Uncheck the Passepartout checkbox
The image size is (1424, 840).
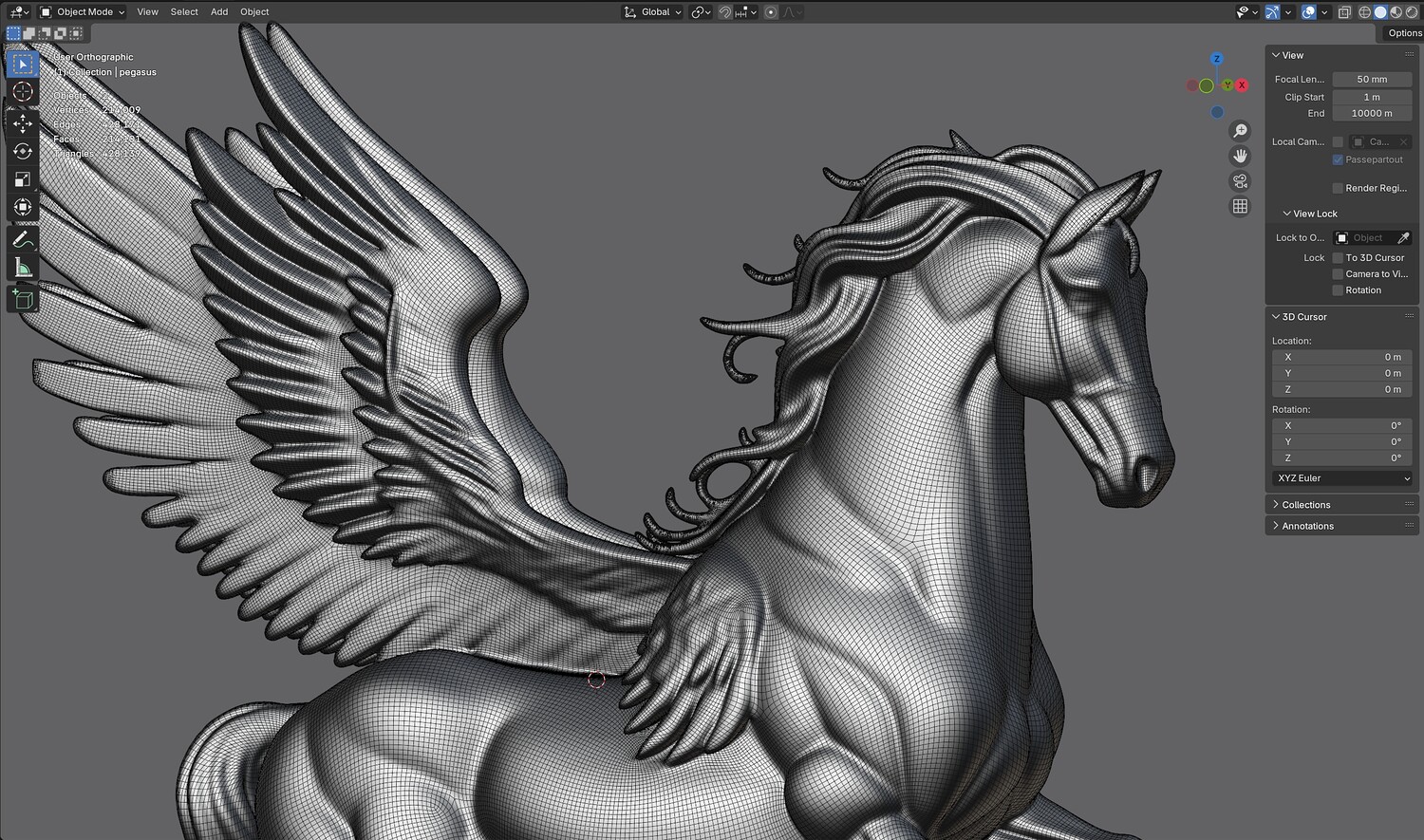pyautogui.click(x=1338, y=159)
